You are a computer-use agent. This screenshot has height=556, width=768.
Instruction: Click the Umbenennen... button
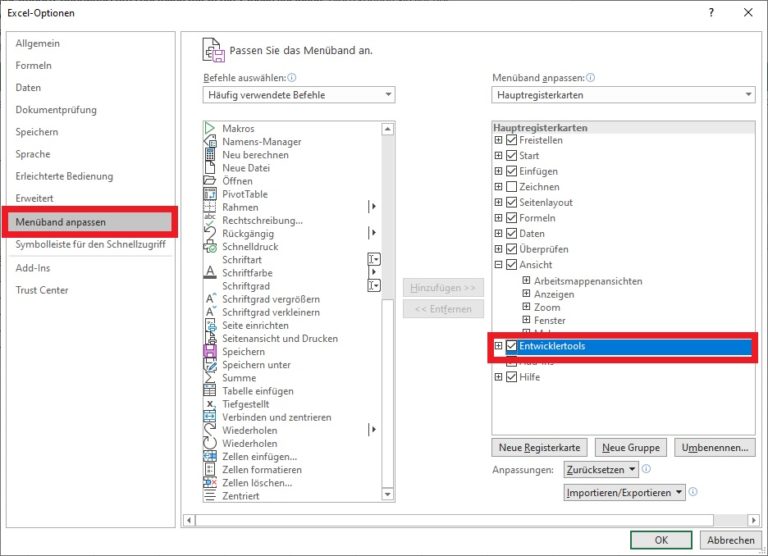tap(715, 447)
